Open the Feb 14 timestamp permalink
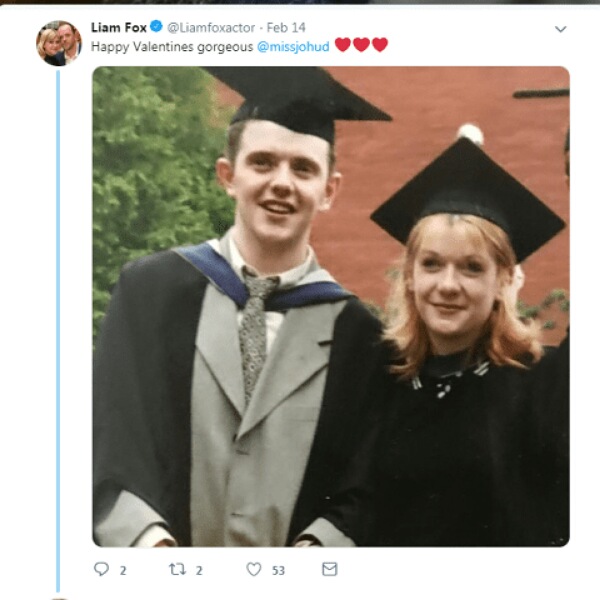 (286, 28)
